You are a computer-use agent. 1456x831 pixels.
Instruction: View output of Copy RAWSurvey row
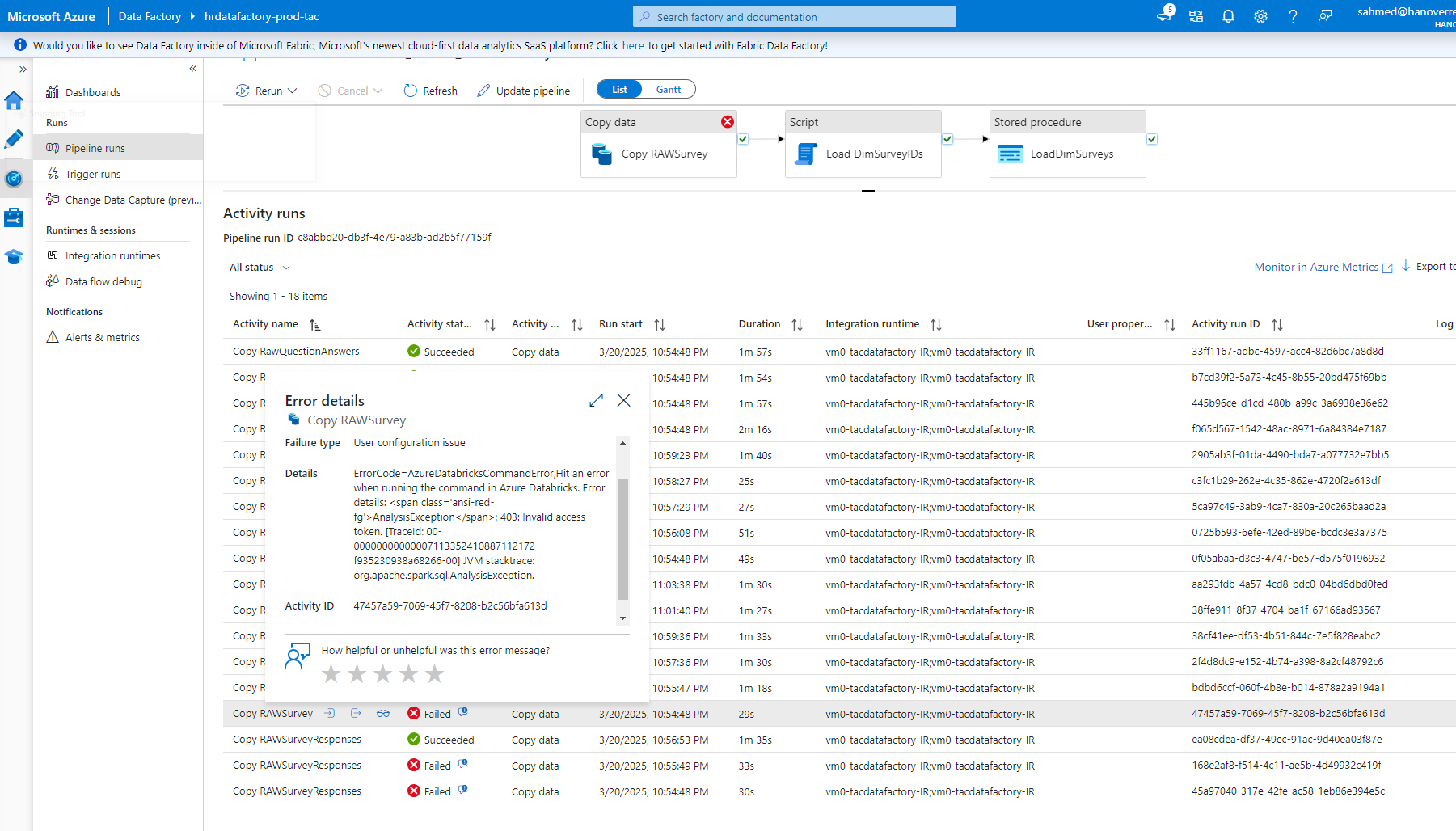click(356, 713)
